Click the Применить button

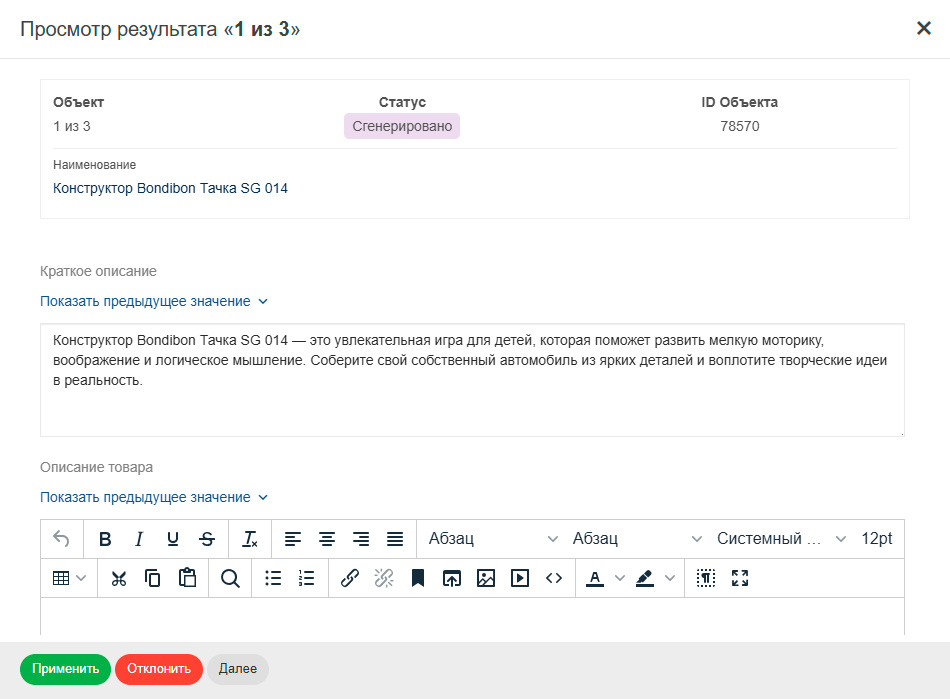[65, 669]
